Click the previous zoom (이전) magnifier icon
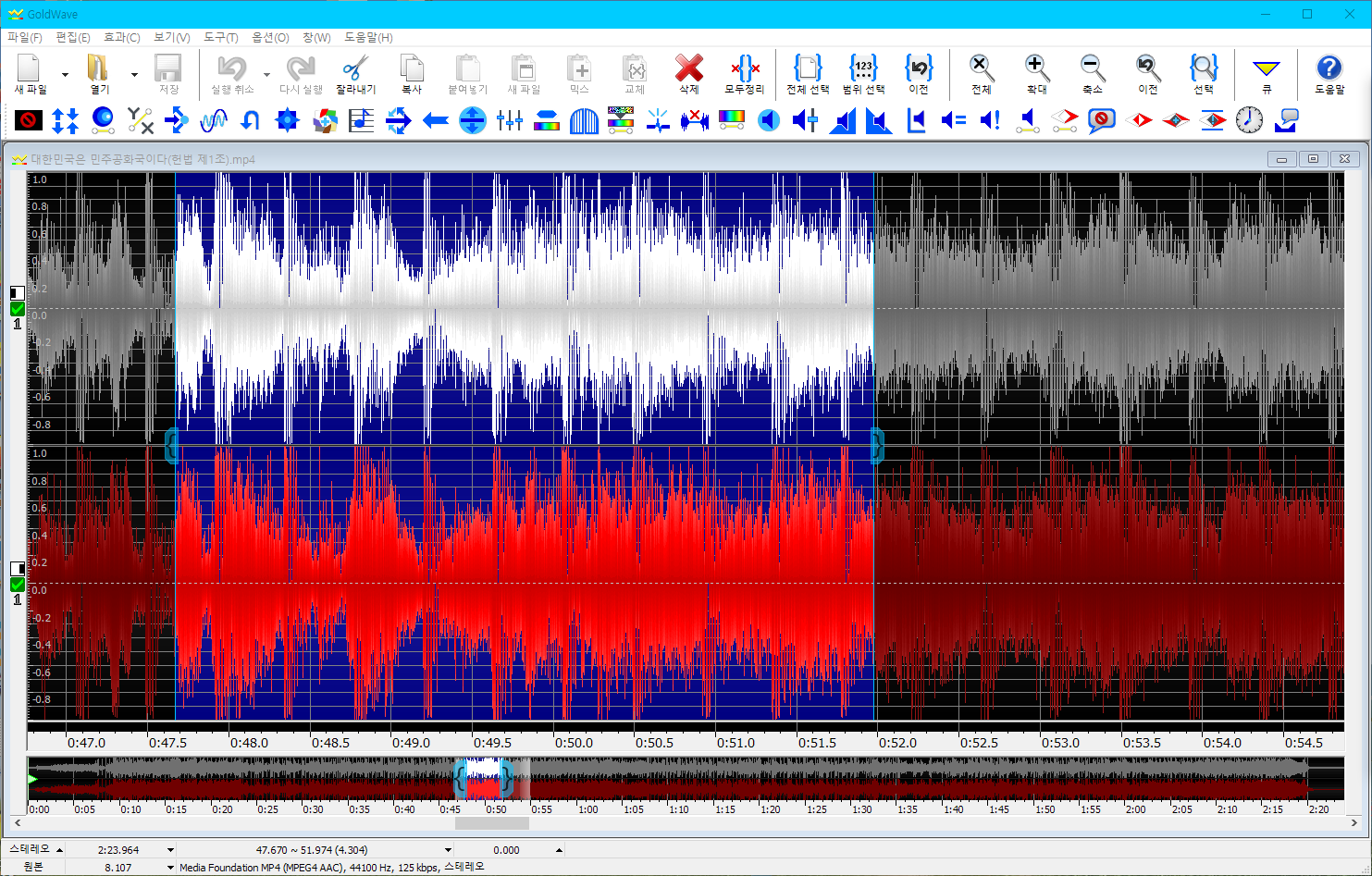The image size is (1372, 876). coord(1148,68)
